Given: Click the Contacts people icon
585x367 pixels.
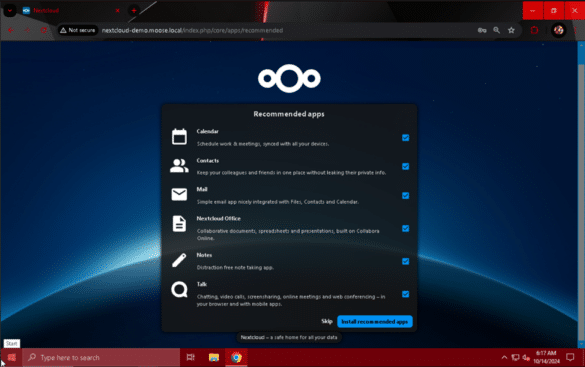Looking at the screenshot, I should coord(179,166).
